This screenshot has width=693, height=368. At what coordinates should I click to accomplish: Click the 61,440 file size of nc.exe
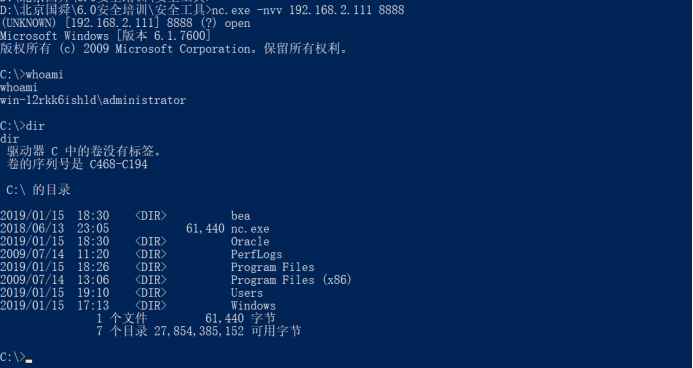tap(206, 229)
